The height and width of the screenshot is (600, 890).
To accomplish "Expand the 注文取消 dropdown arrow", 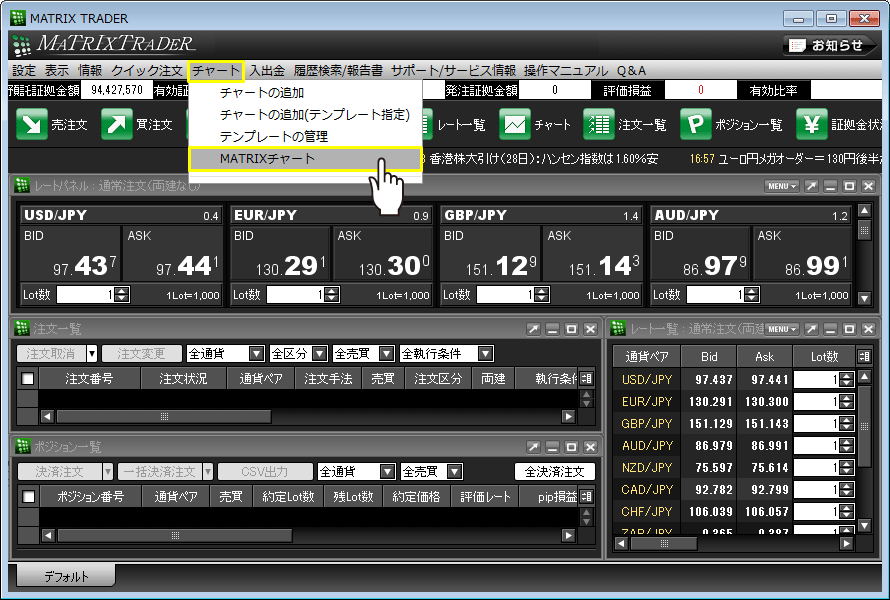I will (x=92, y=354).
